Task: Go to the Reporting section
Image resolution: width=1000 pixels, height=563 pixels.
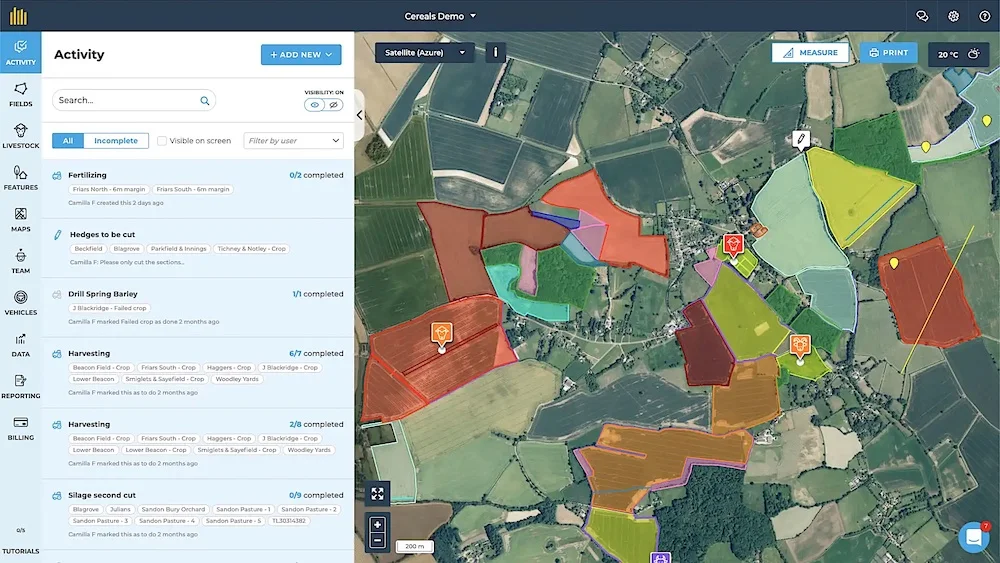Action: [20, 386]
